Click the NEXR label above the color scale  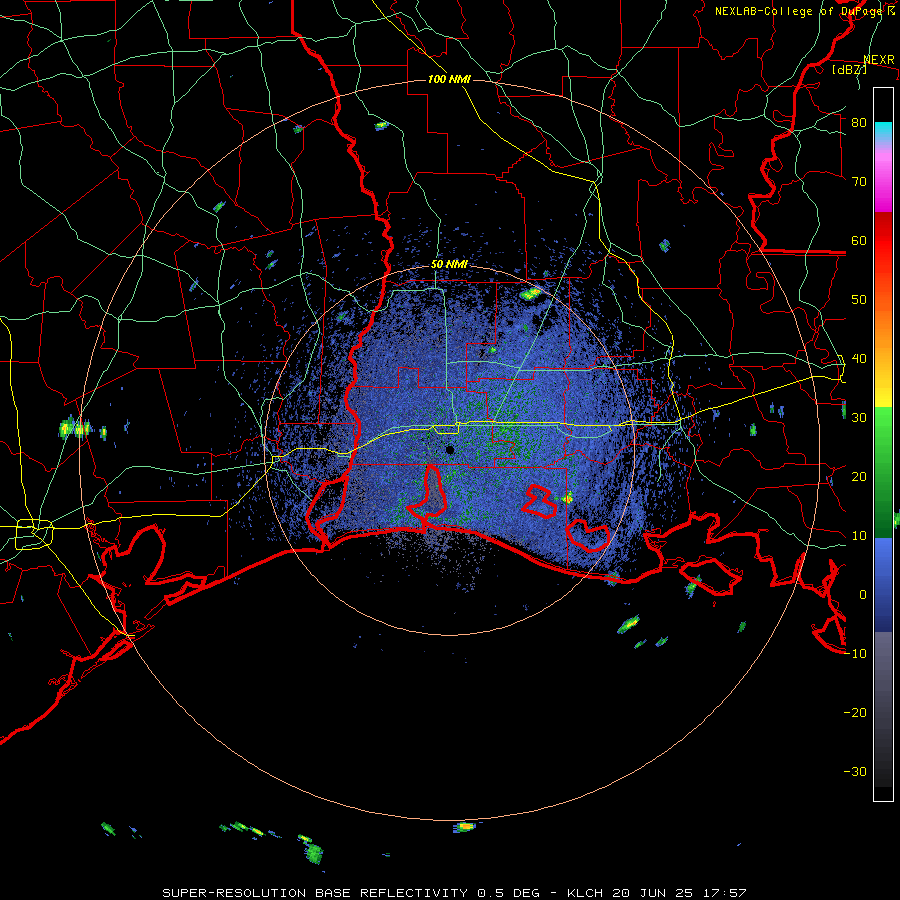[879, 60]
